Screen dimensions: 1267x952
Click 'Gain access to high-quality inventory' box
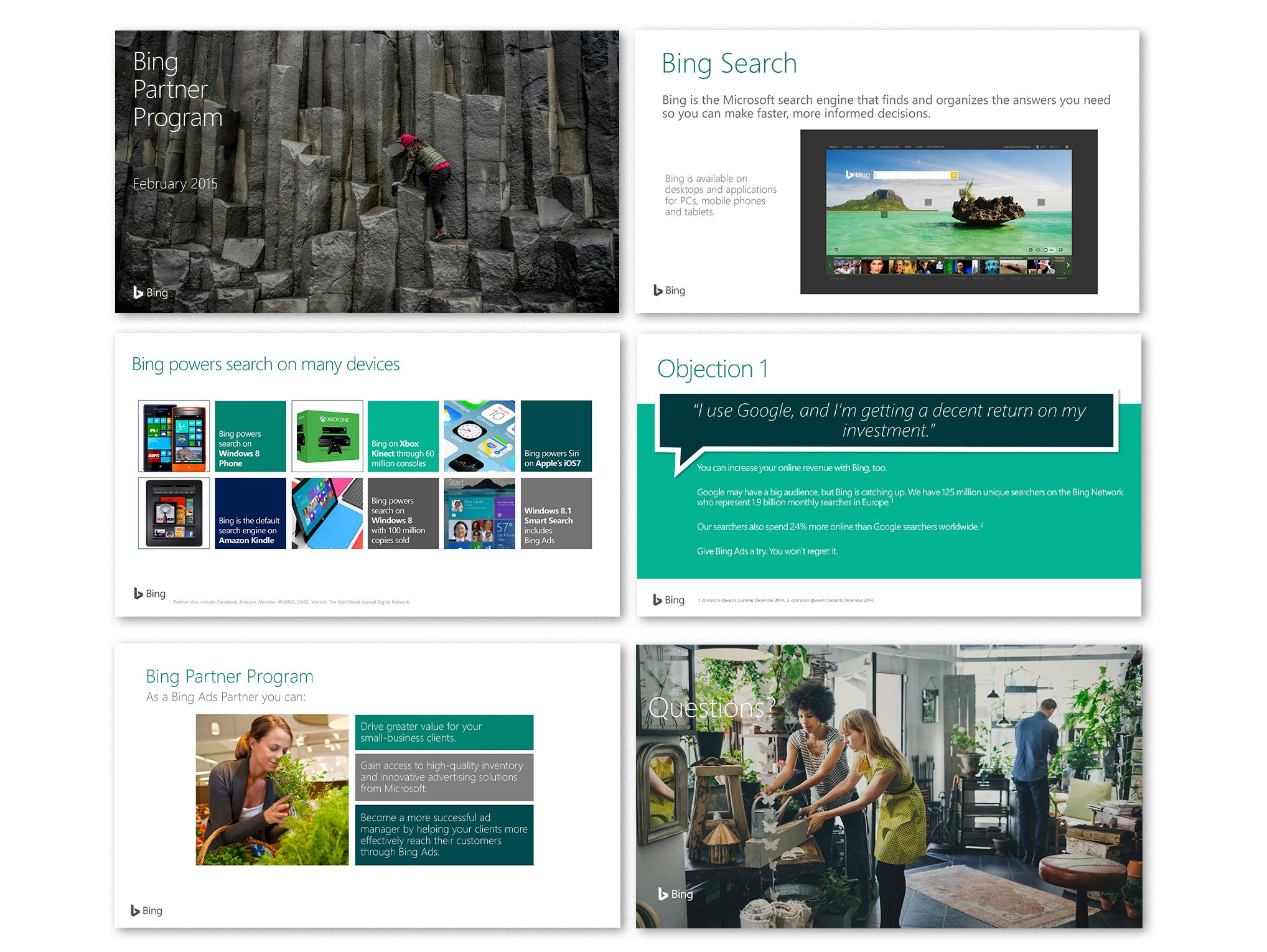pos(444,777)
